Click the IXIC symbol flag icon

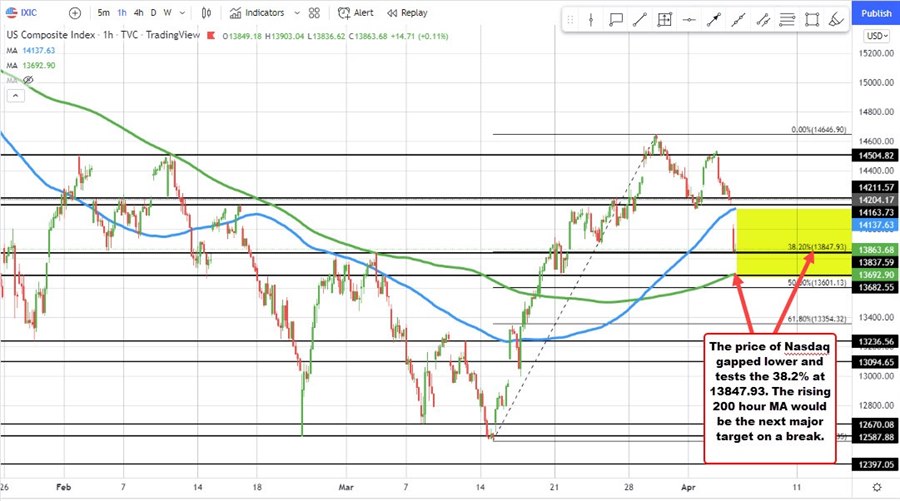pos(11,12)
